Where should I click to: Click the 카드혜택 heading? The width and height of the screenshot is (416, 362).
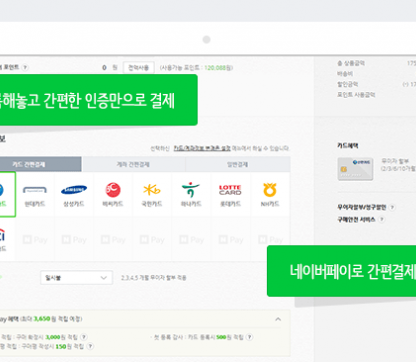[x=348, y=146]
